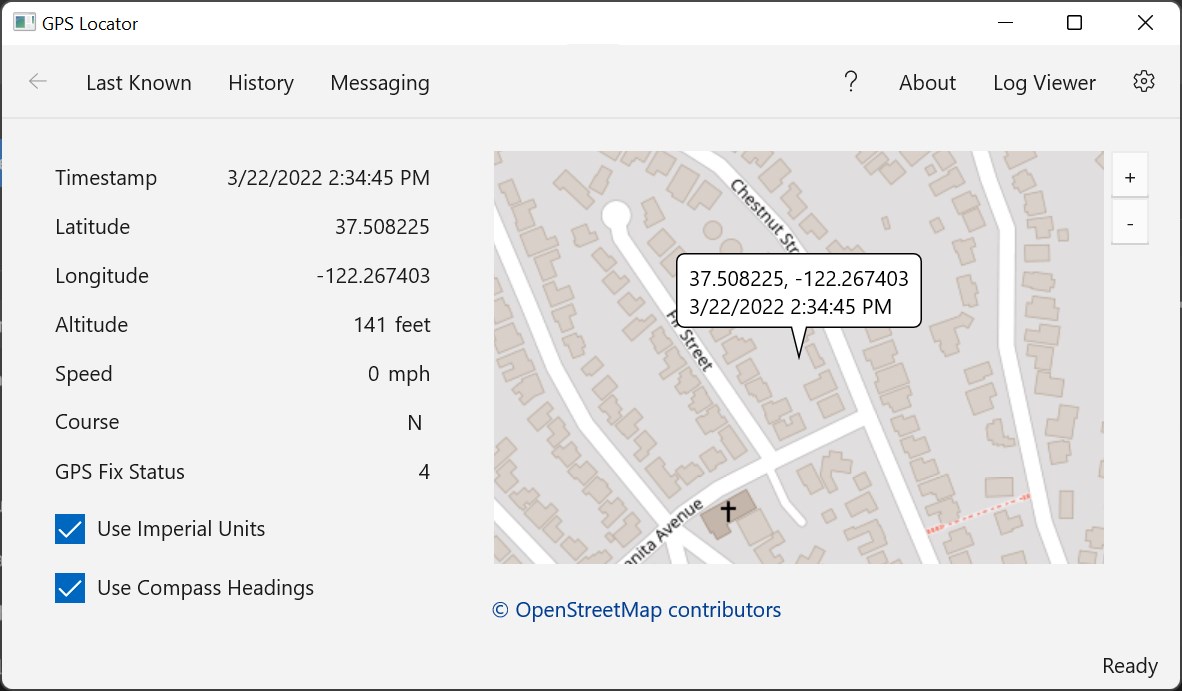
Task: Follow the OpenStreetMap contributors link
Action: [x=637, y=610]
